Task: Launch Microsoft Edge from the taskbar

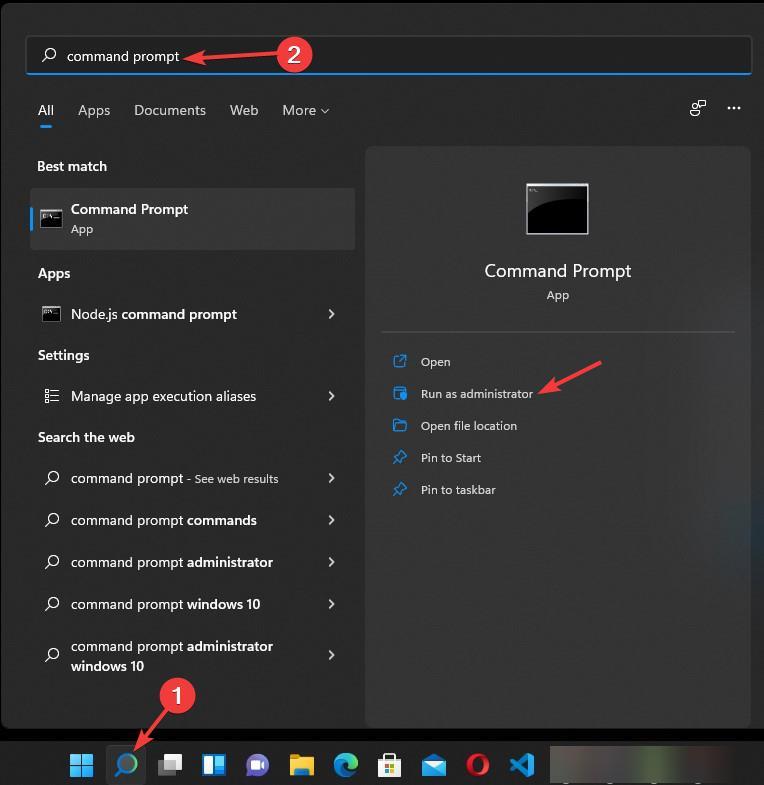Action: coord(345,764)
